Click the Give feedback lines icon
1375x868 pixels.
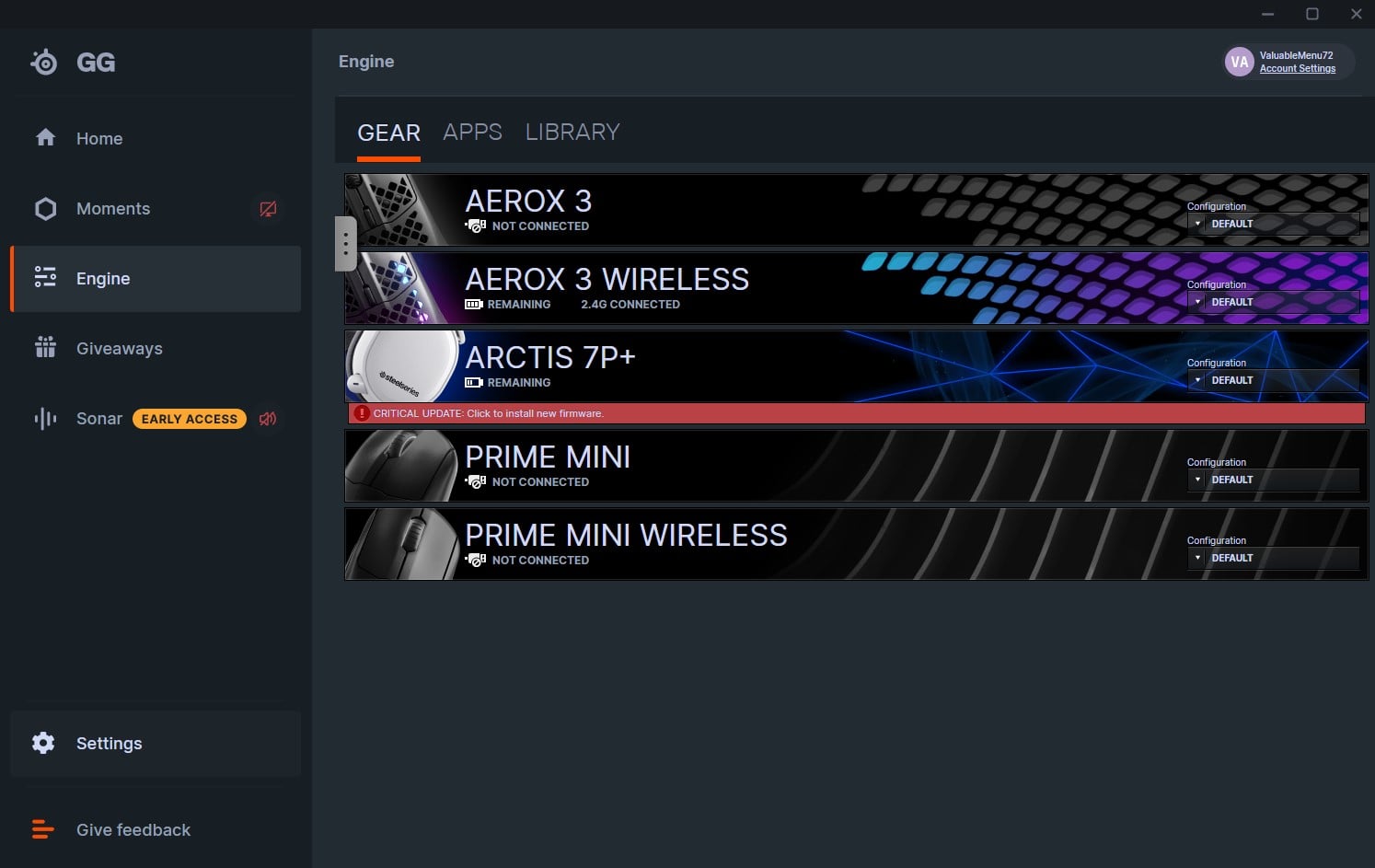click(43, 829)
